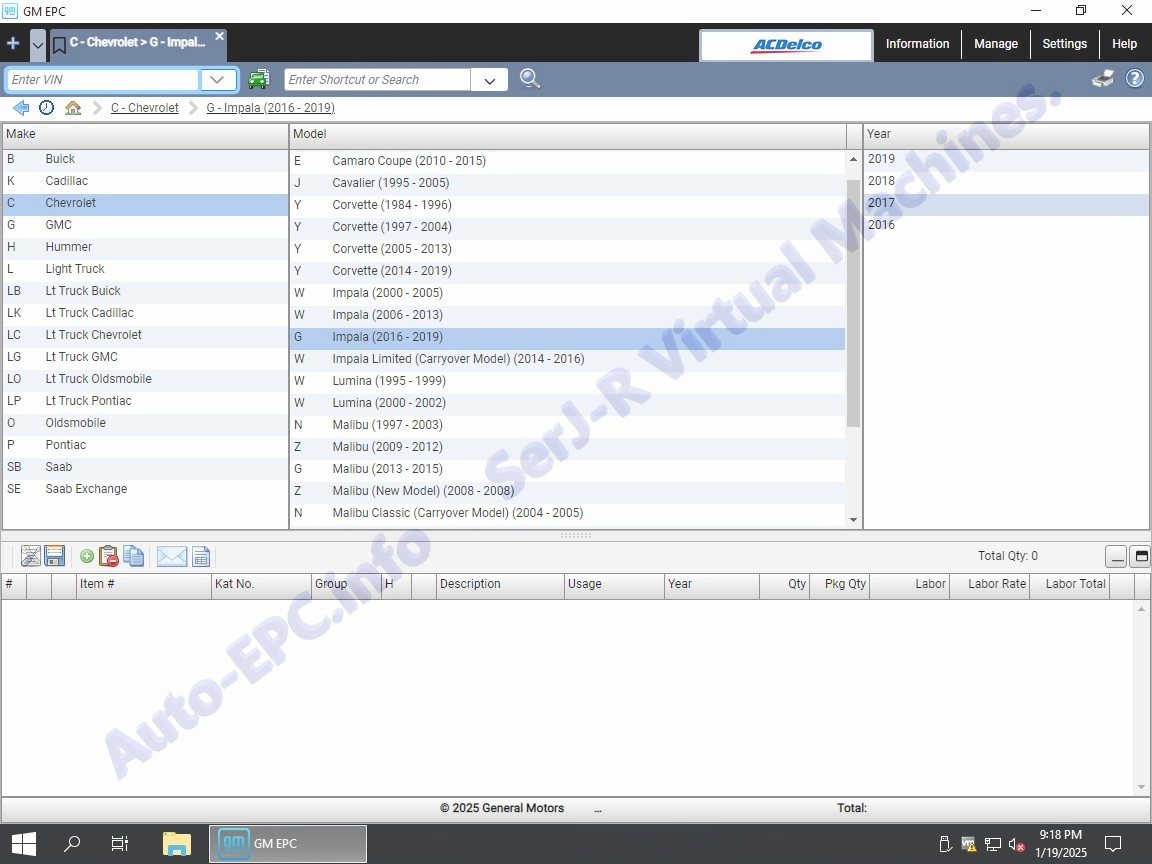This screenshot has height=864, width=1152.
Task: Open history with the clock icon
Action: (47, 108)
